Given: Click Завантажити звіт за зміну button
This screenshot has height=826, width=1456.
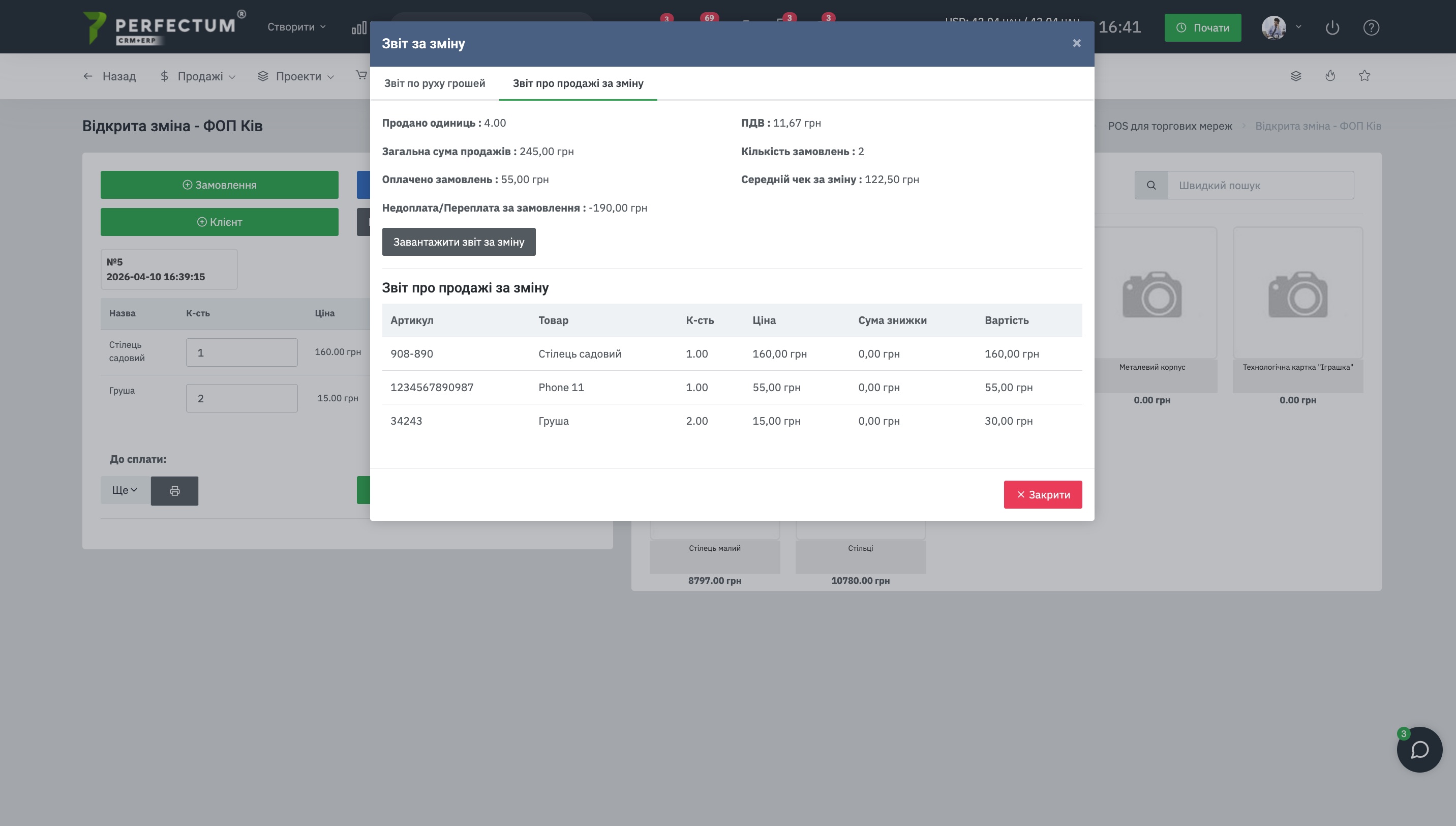Looking at the screenshot, I should [x=458, y=242].
